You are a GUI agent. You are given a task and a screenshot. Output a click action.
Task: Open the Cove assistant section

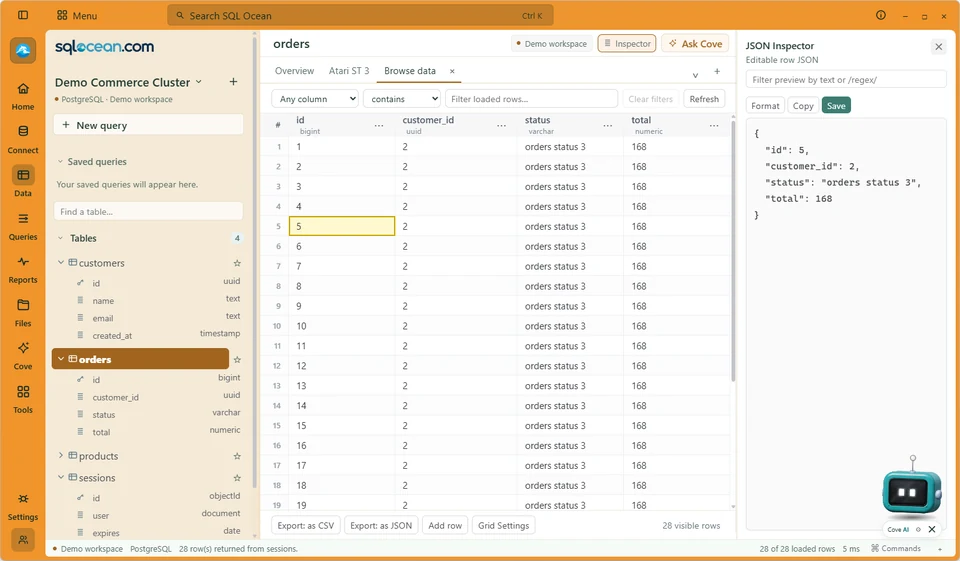click(x=23, y=356)
